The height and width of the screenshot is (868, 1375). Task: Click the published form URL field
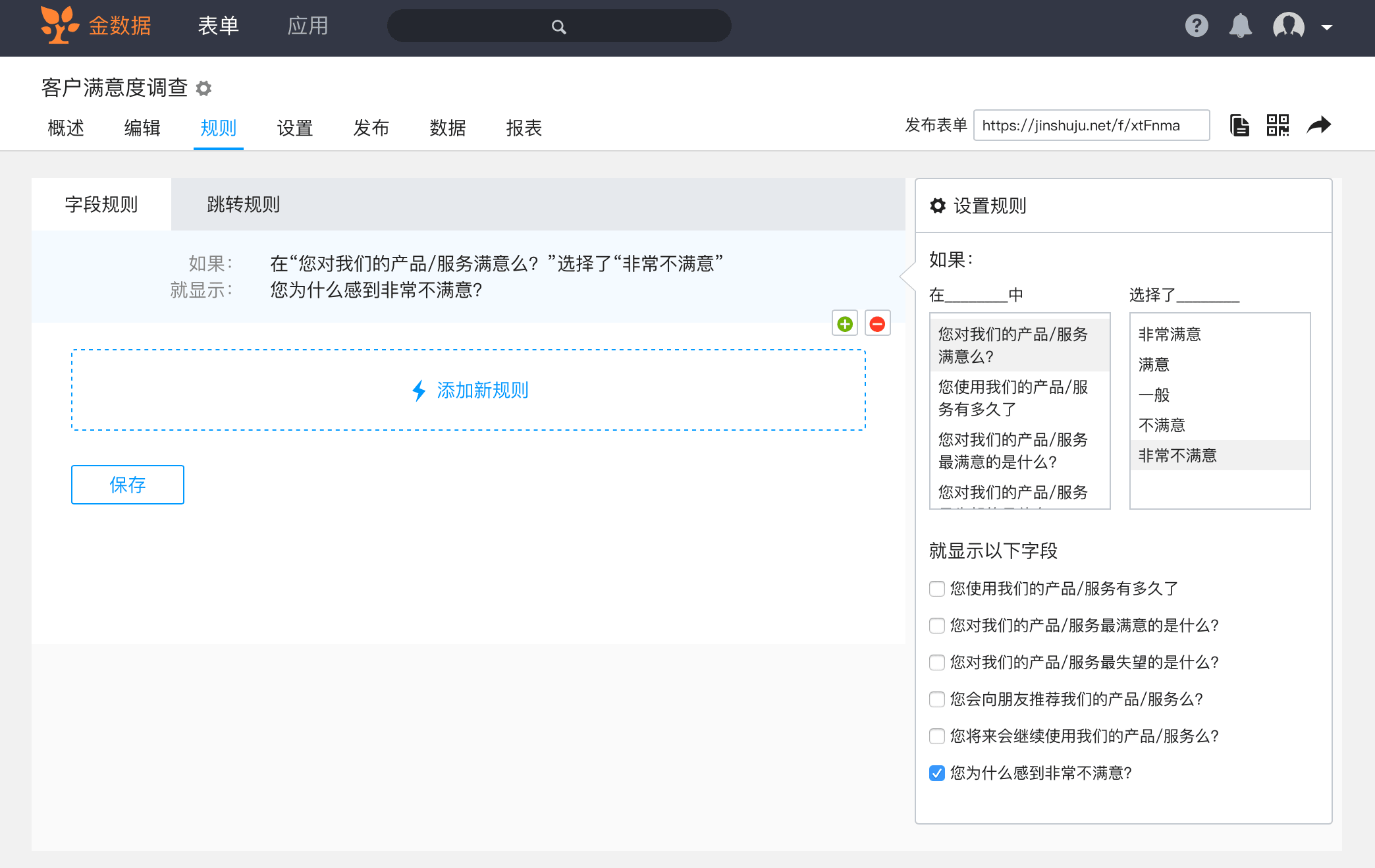click(x=1091, y=125)
